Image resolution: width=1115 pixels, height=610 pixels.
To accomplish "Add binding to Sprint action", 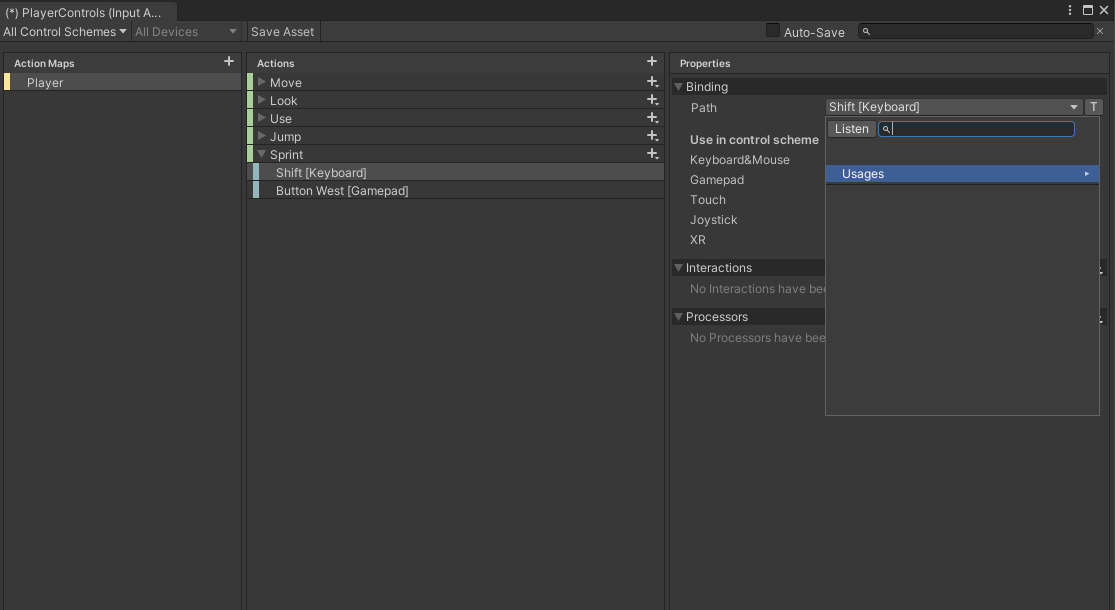I will point(652,154).
